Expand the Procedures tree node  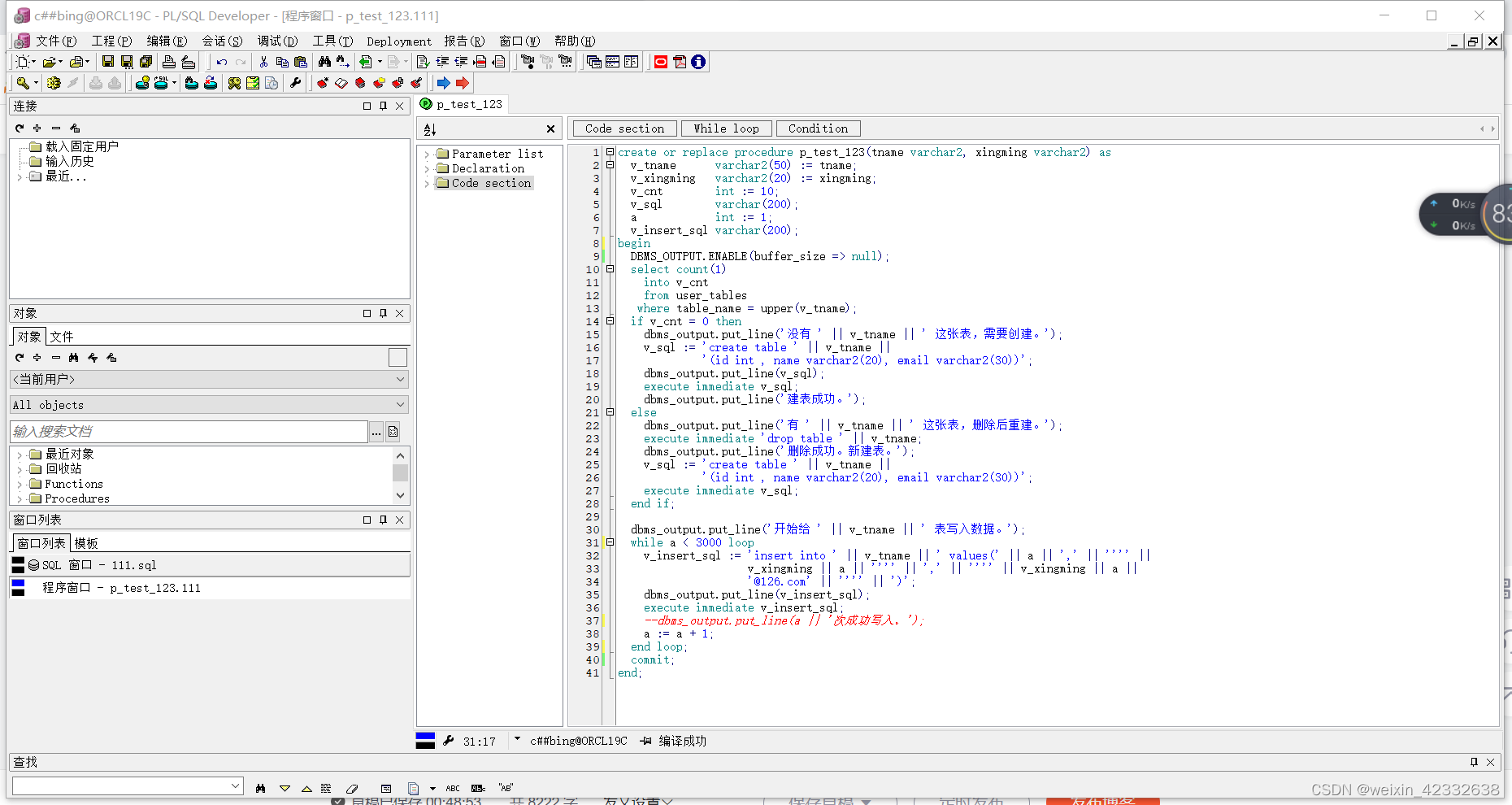tap(20, 498)
